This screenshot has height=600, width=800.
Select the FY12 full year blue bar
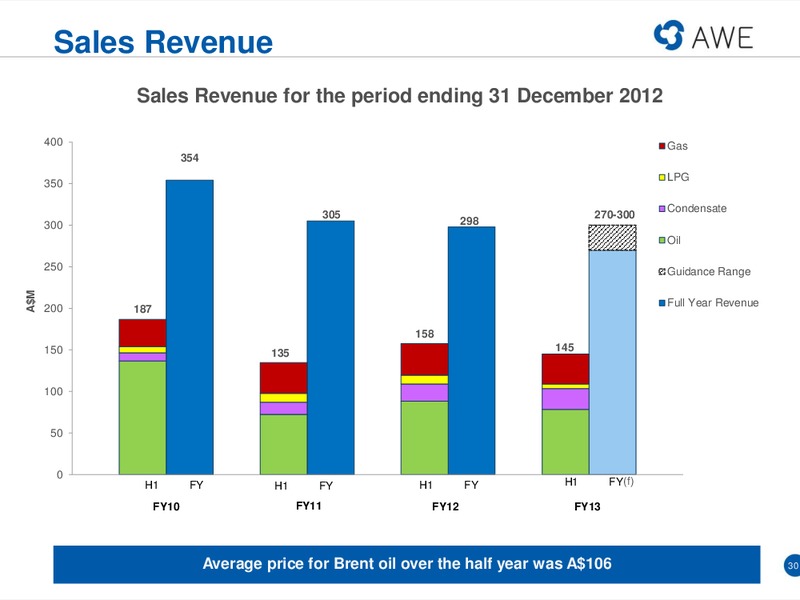click(x=471, y=351)
